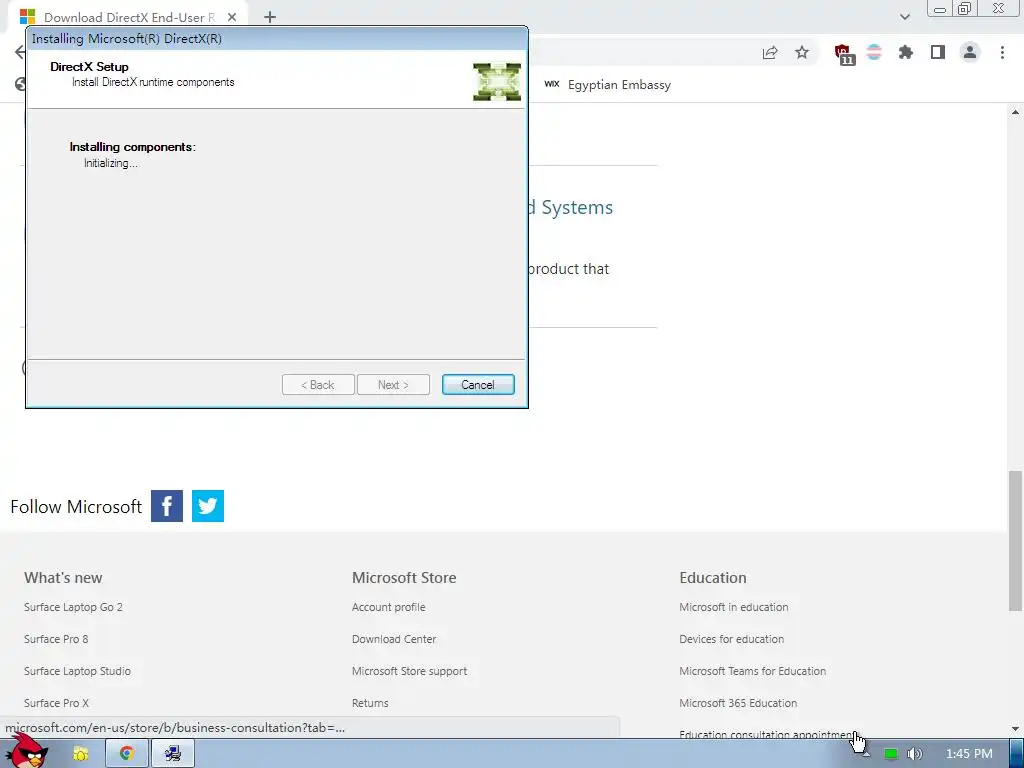Open Microsoft Teams for Education link

(x=752, y=671)
